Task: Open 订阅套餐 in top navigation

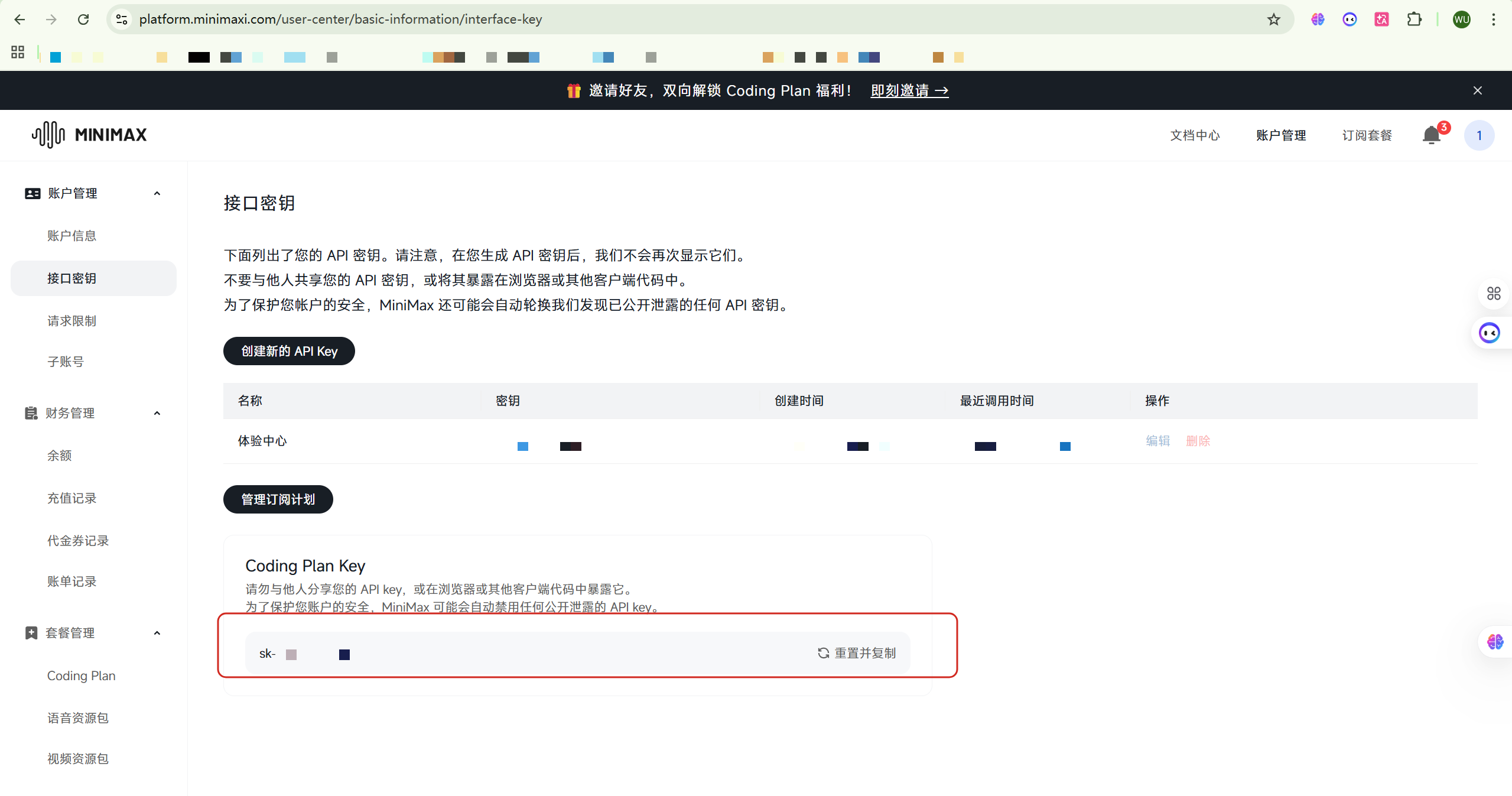Action: [x=1367, y=135]
